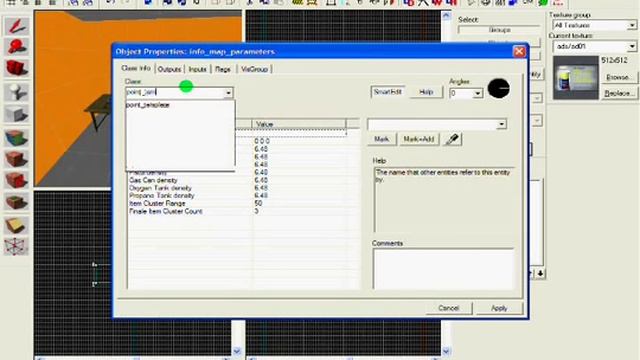Choose the white Entity tool

(x=16, y=92)
